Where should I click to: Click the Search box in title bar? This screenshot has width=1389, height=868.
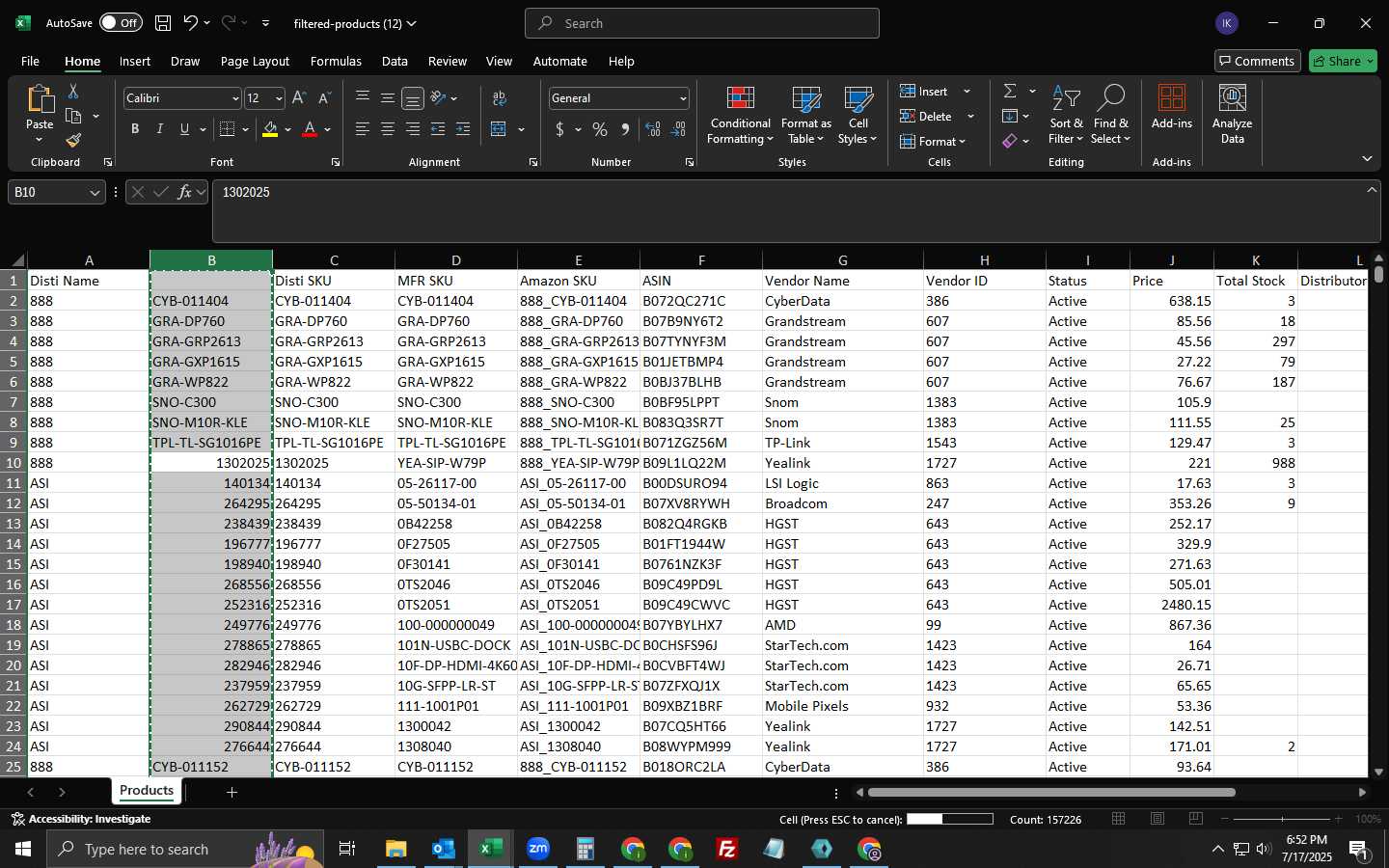point(702,23)
